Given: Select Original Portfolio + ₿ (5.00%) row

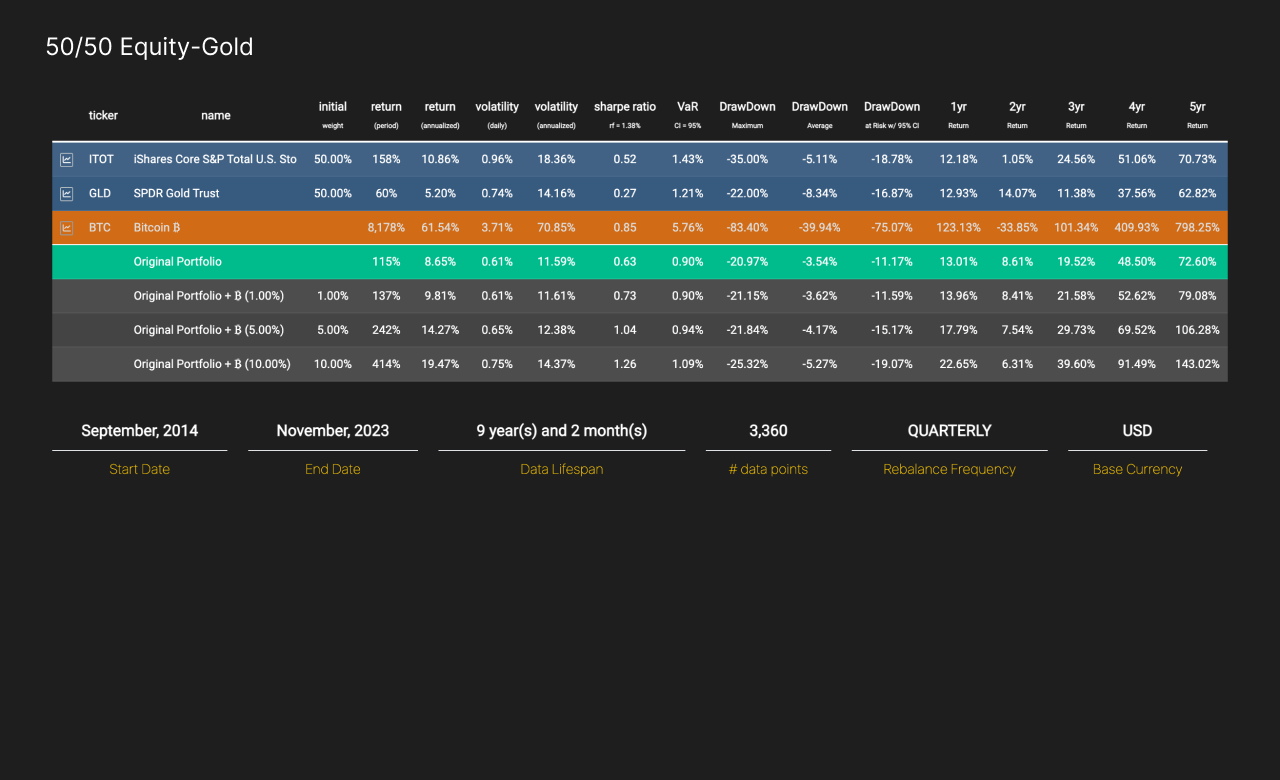Looking at the screenshot, I should pyautogui.click(x=208, y=330).
